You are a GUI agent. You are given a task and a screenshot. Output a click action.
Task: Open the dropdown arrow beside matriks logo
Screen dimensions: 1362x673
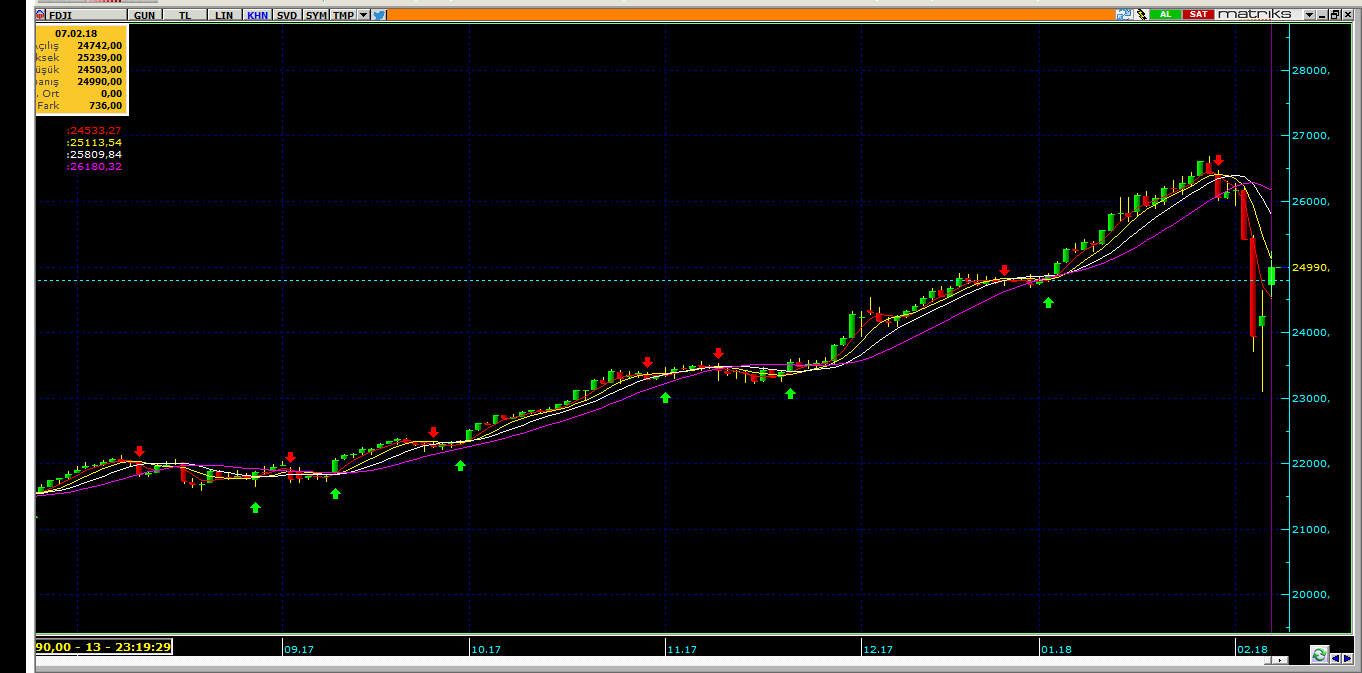(x=1309, y=15)
